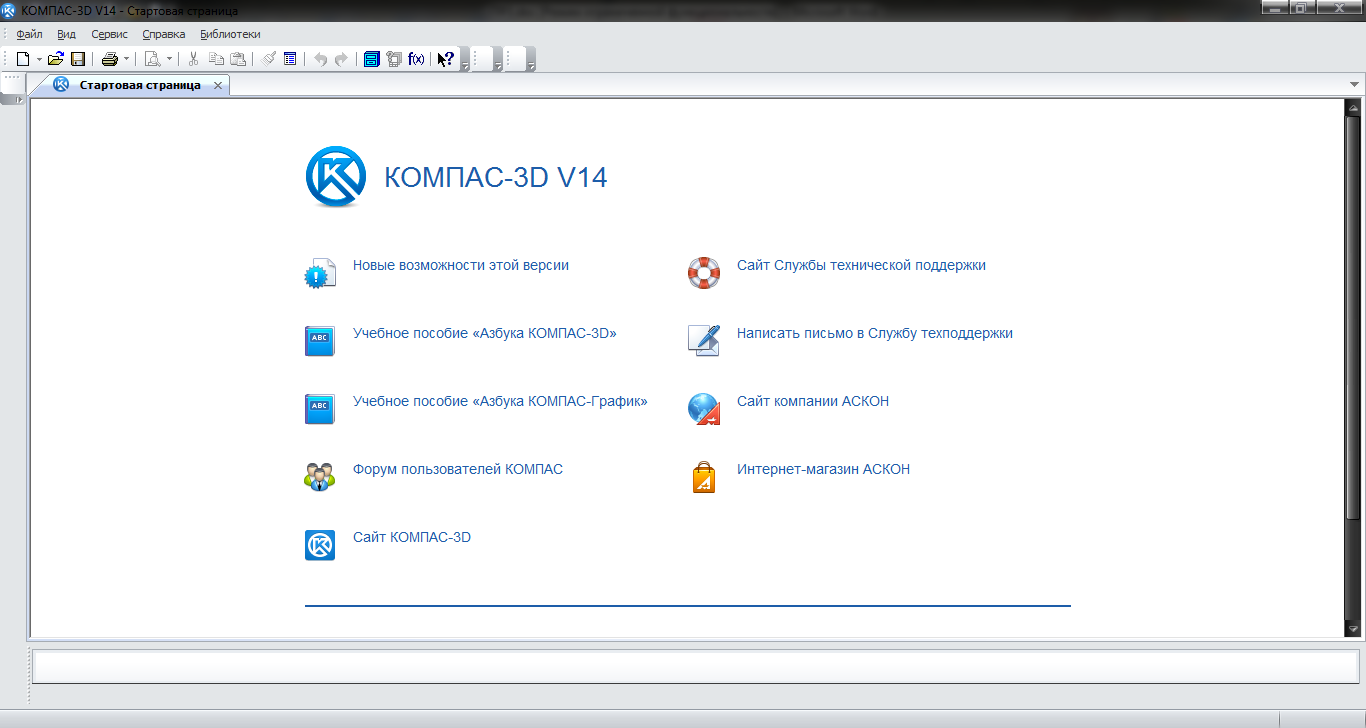Click the lifebuoy support site icon
Viewport: 1366px width, 728px height.
click(704, 273)
